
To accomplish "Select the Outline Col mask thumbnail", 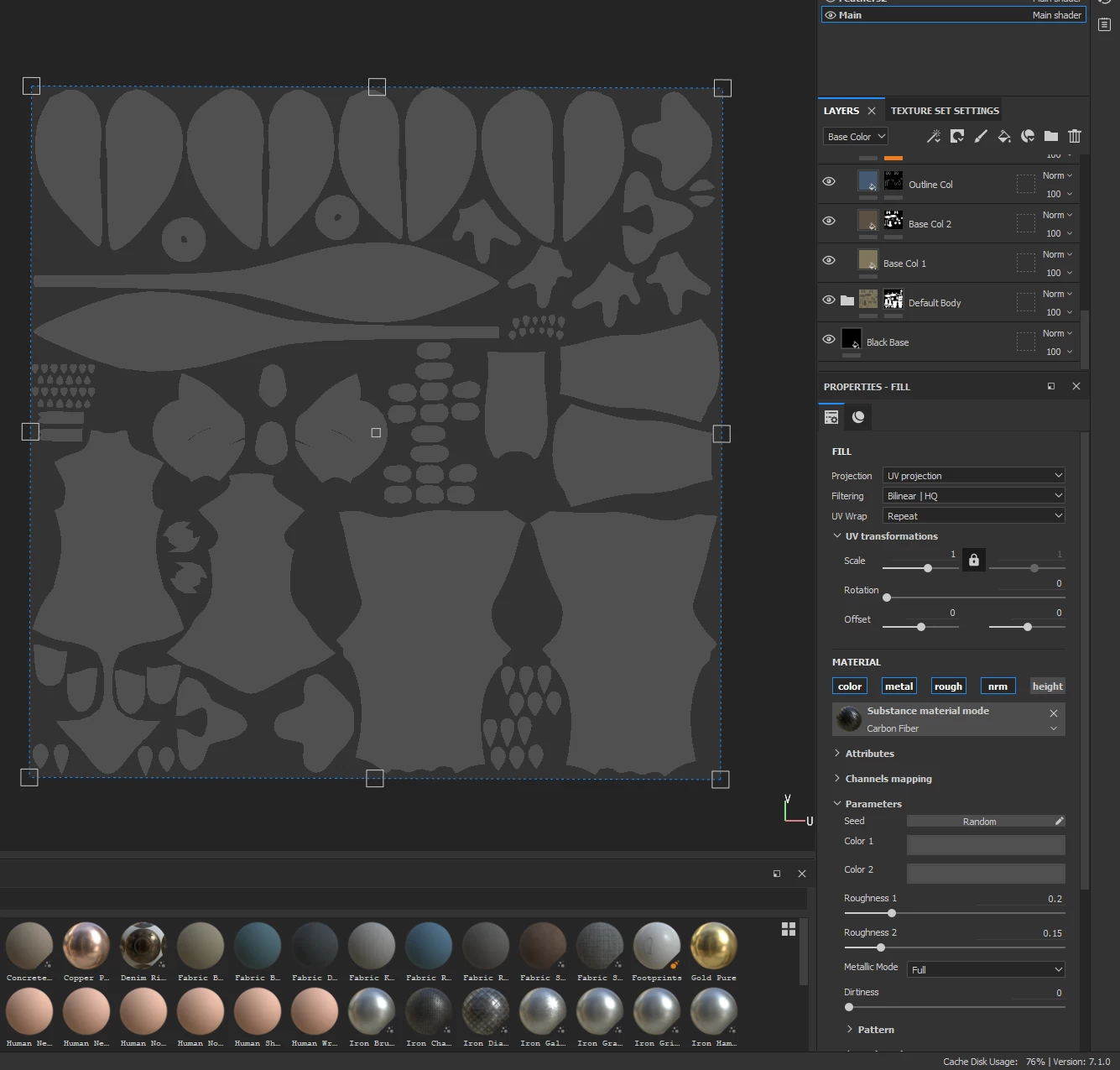I will [893, 181].
